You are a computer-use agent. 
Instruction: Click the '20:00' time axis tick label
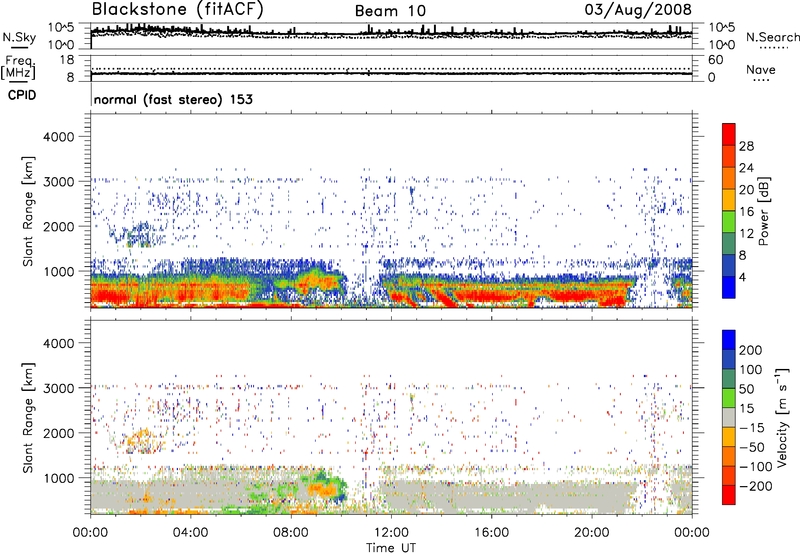click(x=592, y=533)
